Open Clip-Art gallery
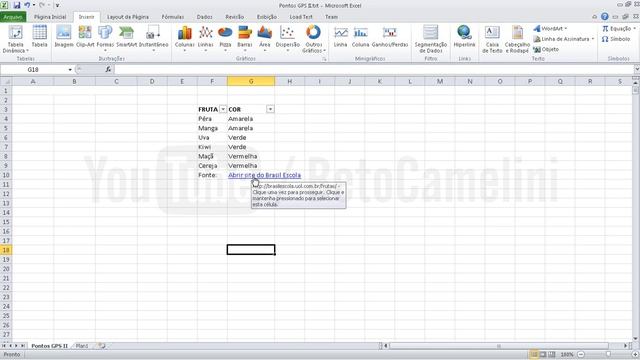The width and height of the screenshot is (640, 360). point(85,36)
